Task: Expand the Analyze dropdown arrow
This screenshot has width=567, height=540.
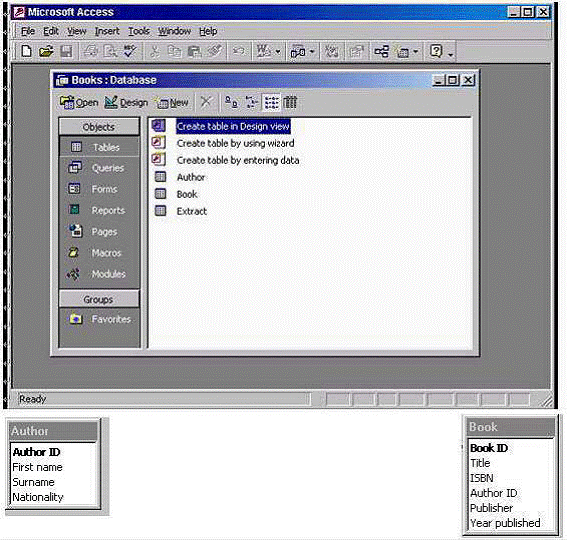Action: [x=312, y=52]
